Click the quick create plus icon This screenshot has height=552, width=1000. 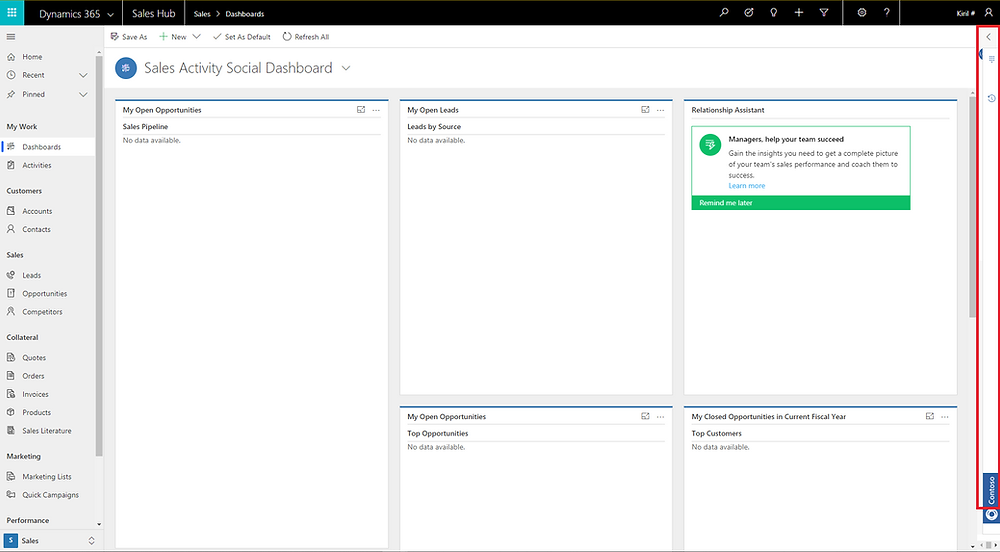point(798,13)
